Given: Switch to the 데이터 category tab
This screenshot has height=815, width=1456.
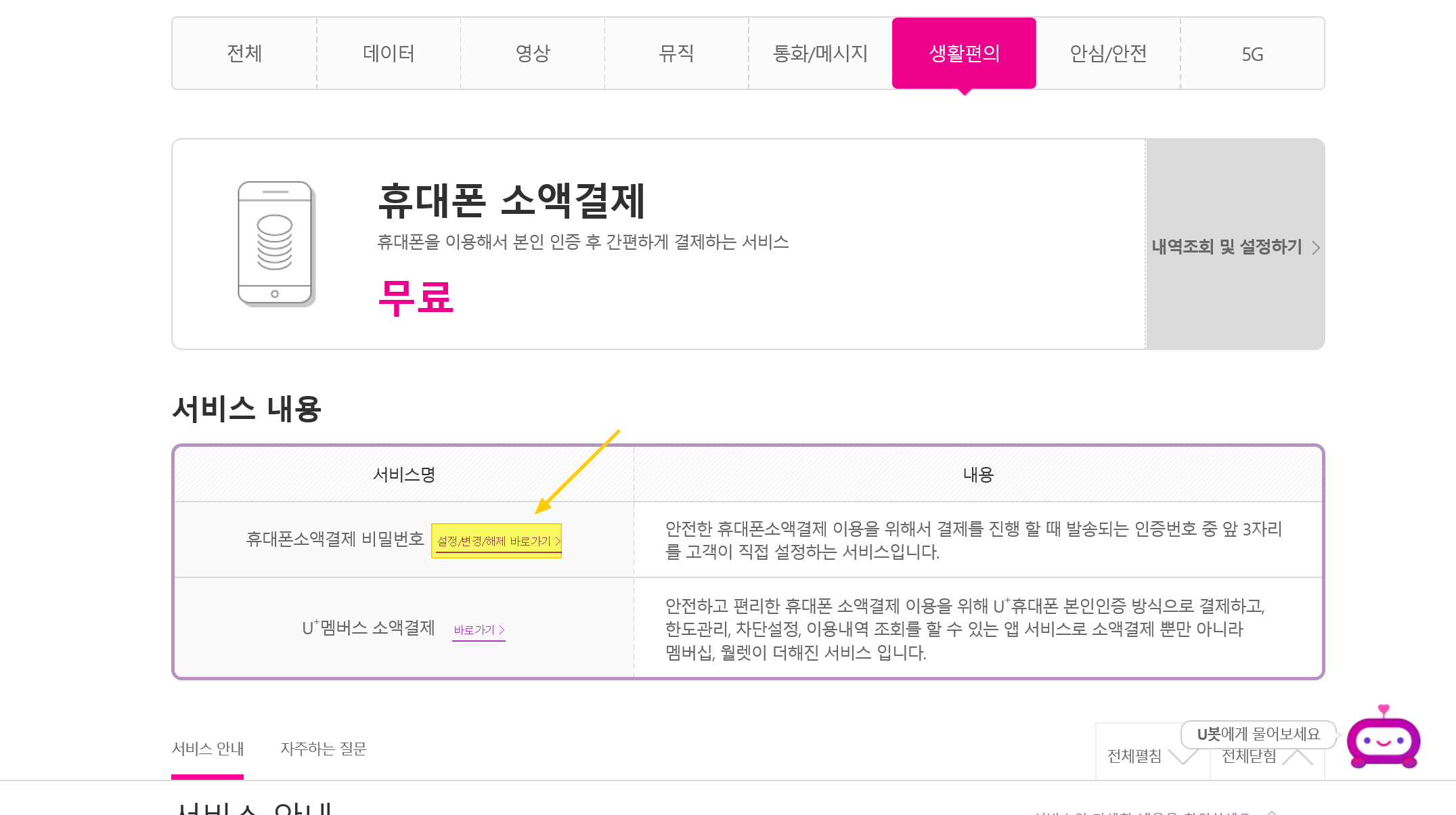Looking at the screenshot, I should tap(389, 53).
